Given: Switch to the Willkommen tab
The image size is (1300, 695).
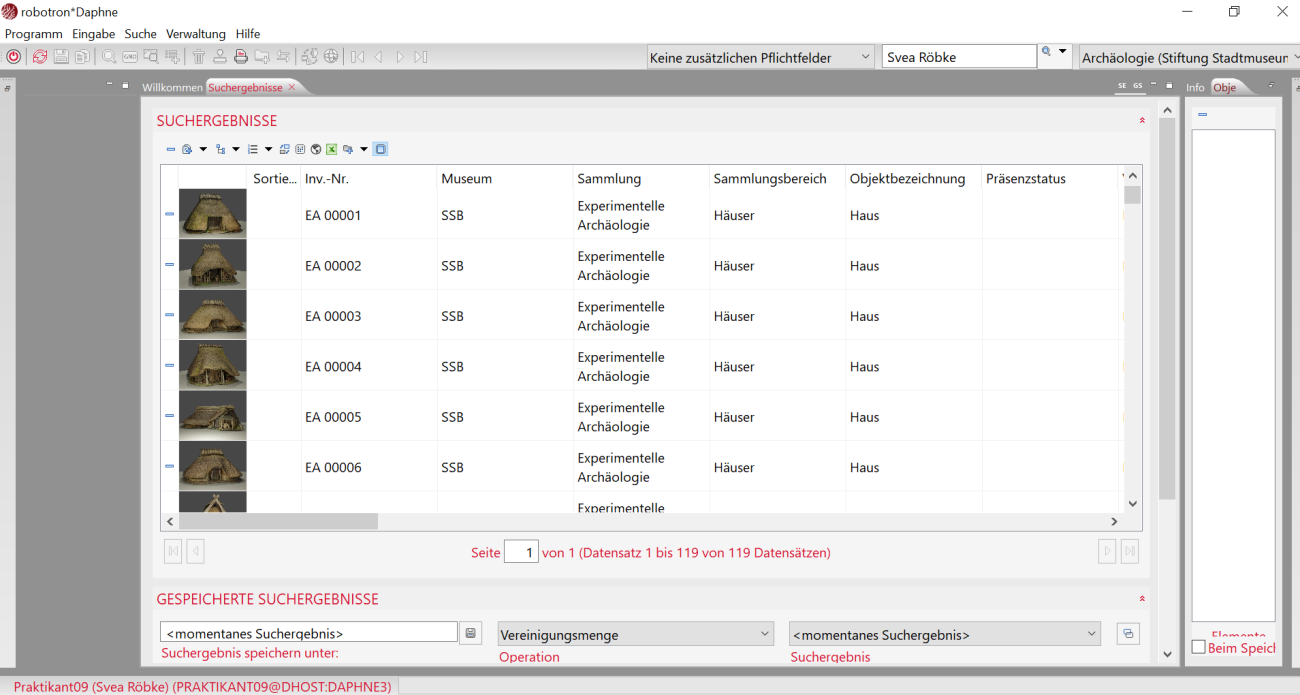Looking at the screenshot, I should pos(172,88).
